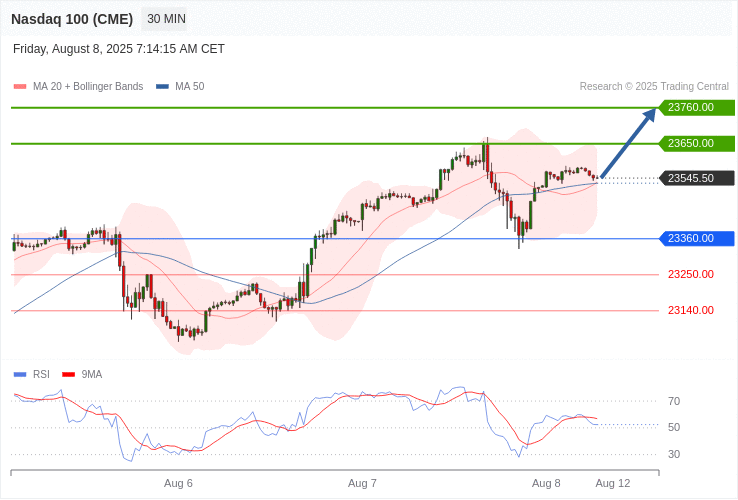Click the 23545.50 current price tag
The width and height of the screenshot is (738, 500).
pyautogui.click(x=697, y=178)
